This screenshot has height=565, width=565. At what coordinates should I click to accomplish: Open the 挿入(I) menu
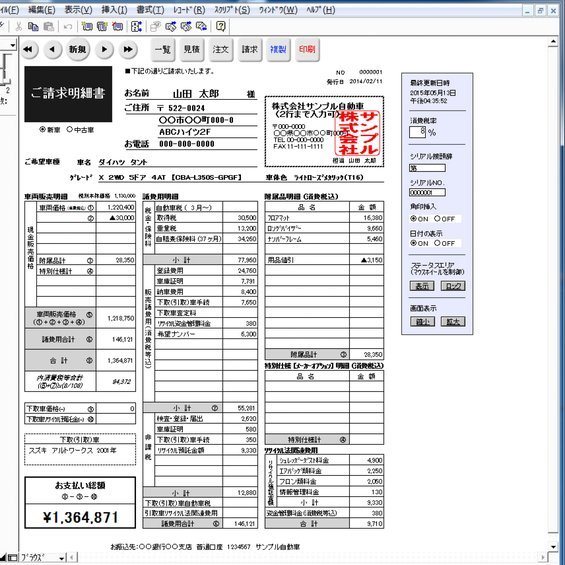114,10
